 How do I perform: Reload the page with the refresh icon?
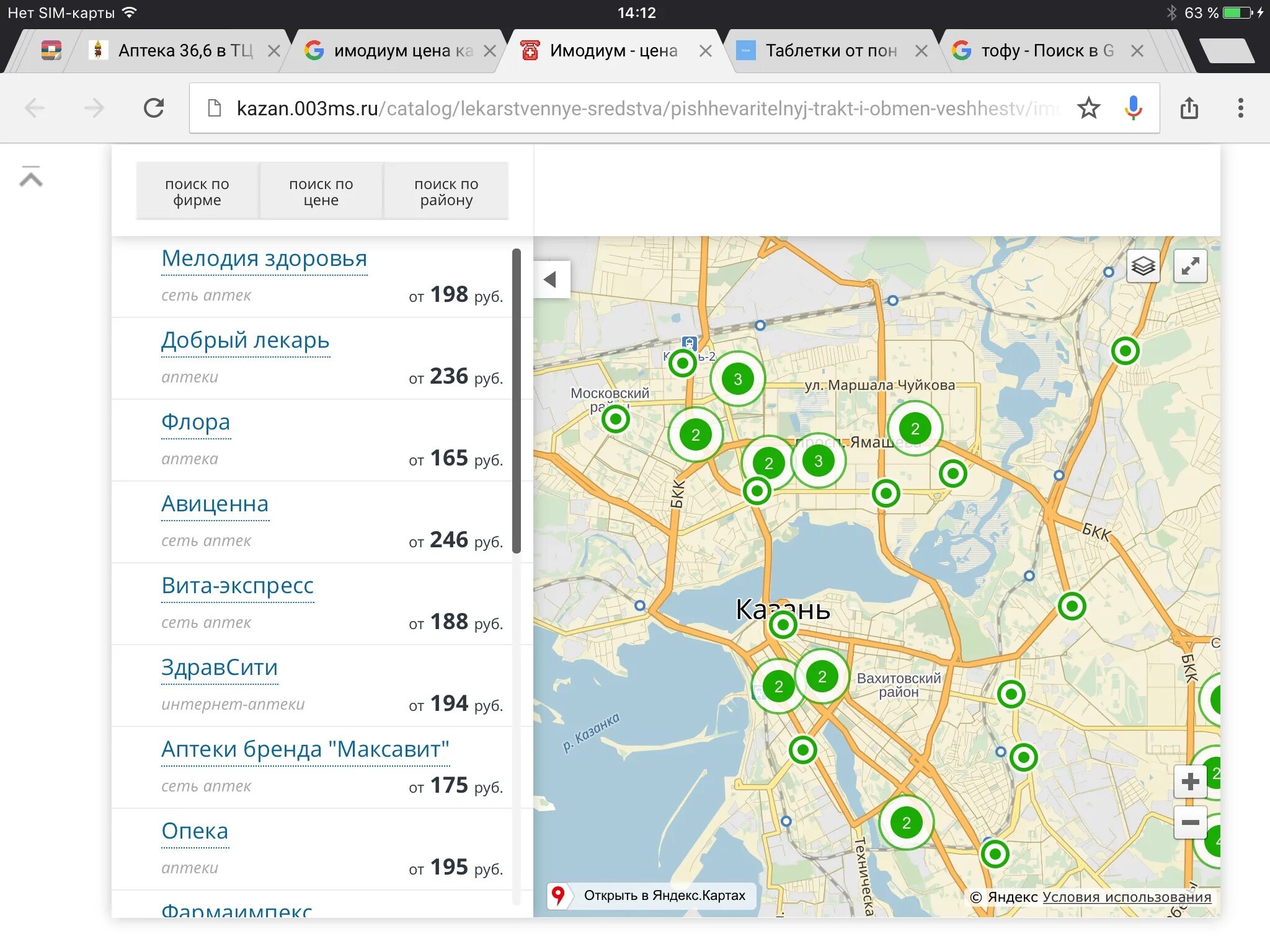coord(153,108)
